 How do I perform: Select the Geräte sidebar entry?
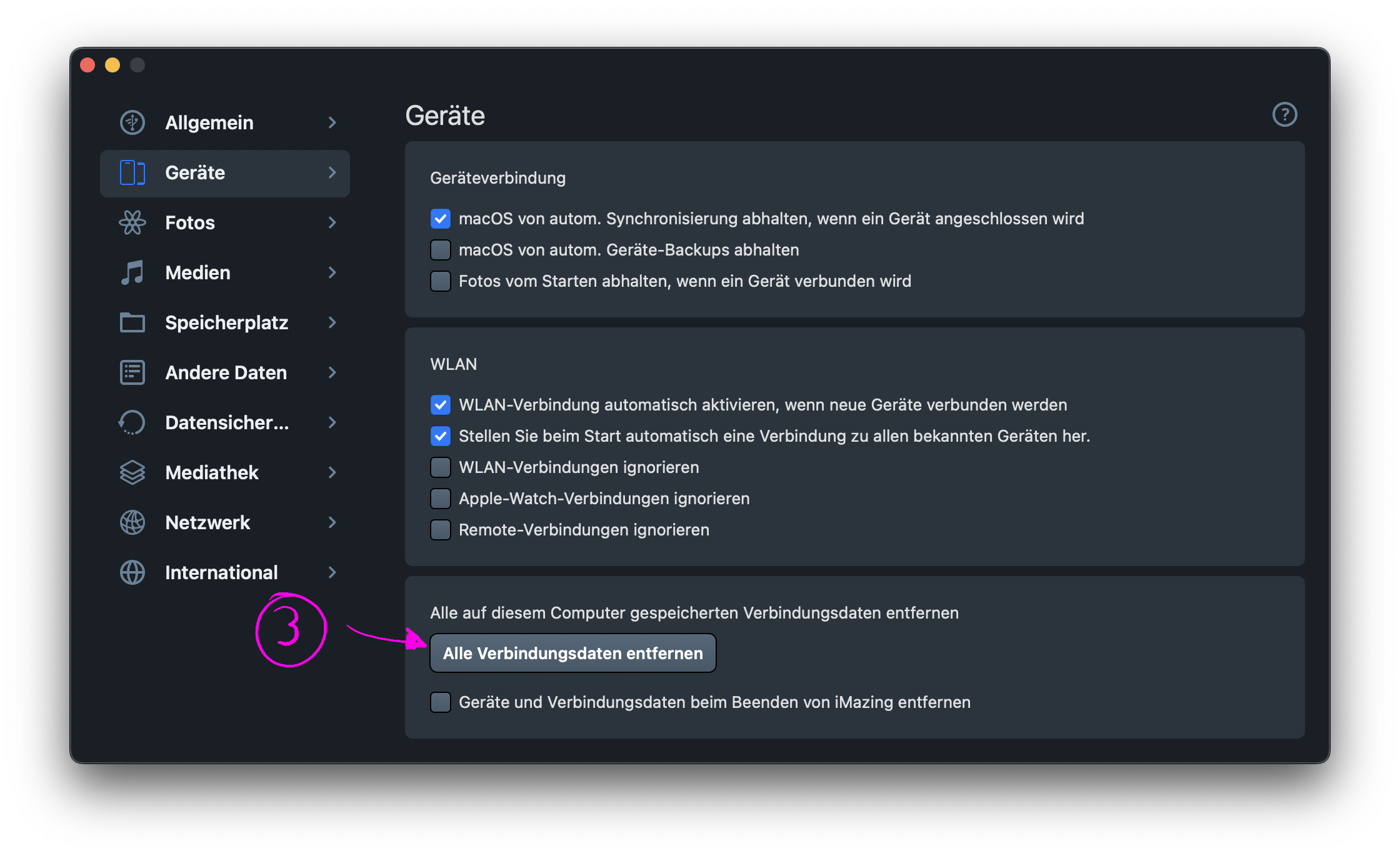coord(195,172)
